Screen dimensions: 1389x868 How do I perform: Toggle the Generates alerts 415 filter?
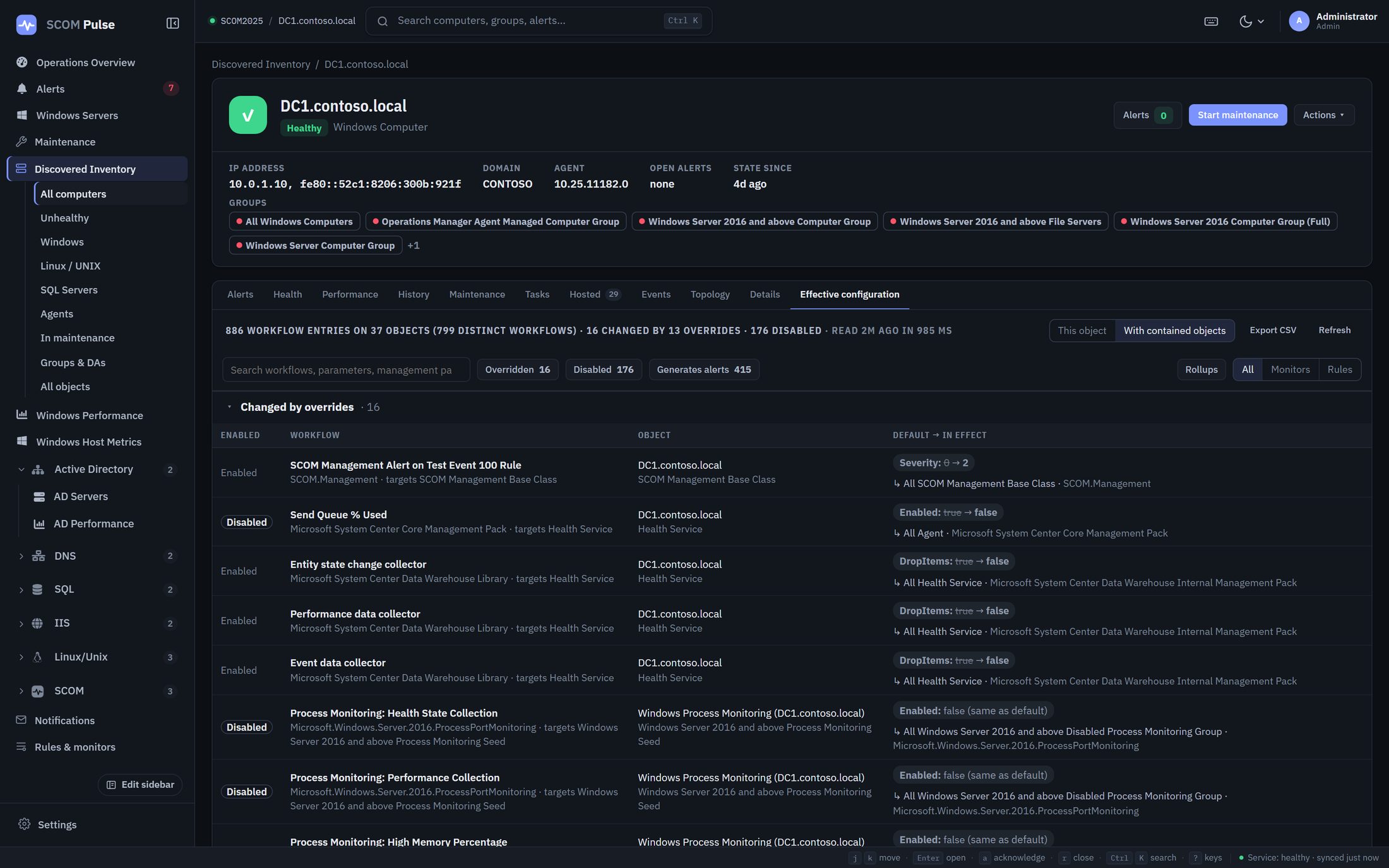pos(704,369)
